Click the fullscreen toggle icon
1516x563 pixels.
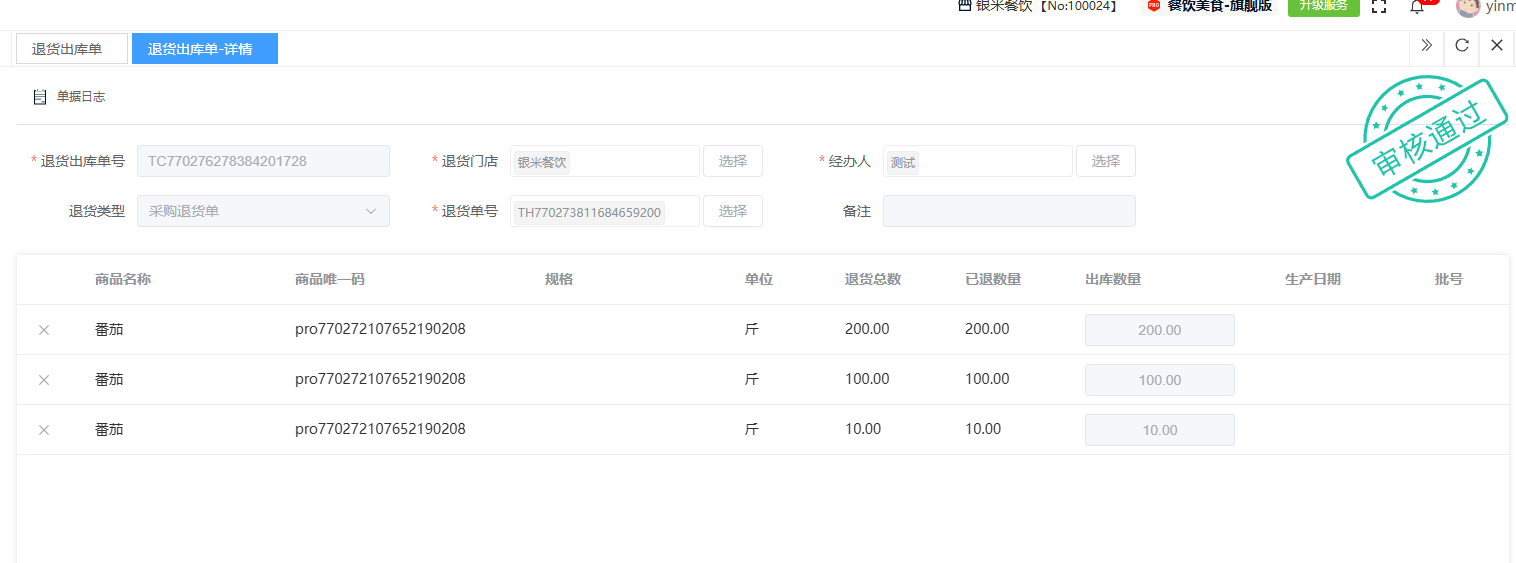[1379, 6]
